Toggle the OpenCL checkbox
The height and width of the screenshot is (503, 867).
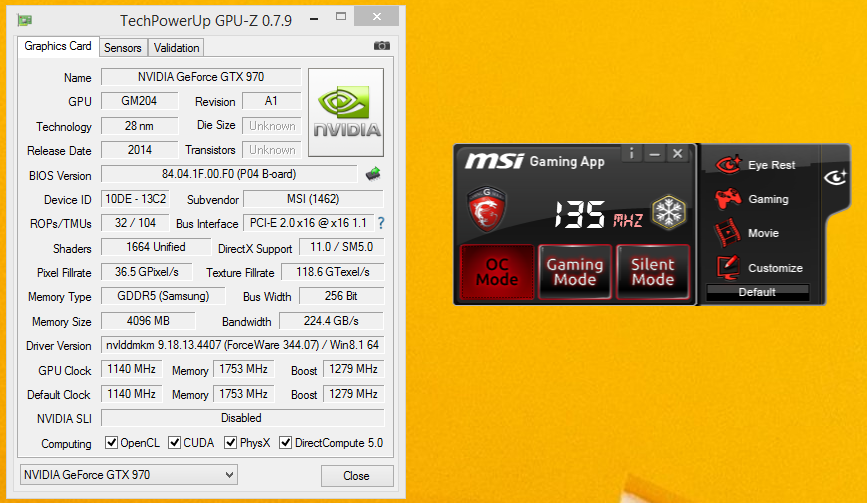click(x=111, y=443)
